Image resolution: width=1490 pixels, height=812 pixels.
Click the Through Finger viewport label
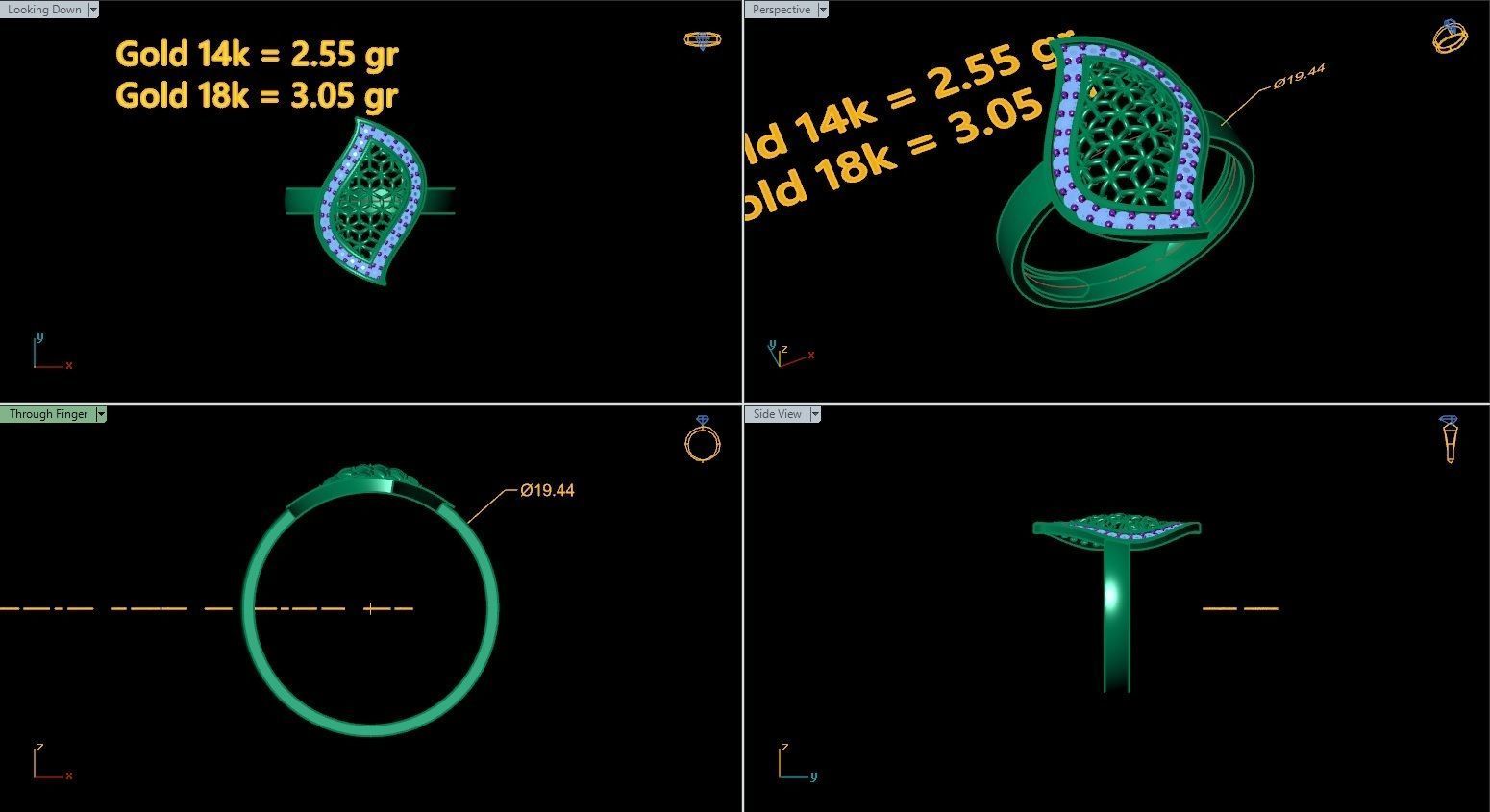[48, 414]
